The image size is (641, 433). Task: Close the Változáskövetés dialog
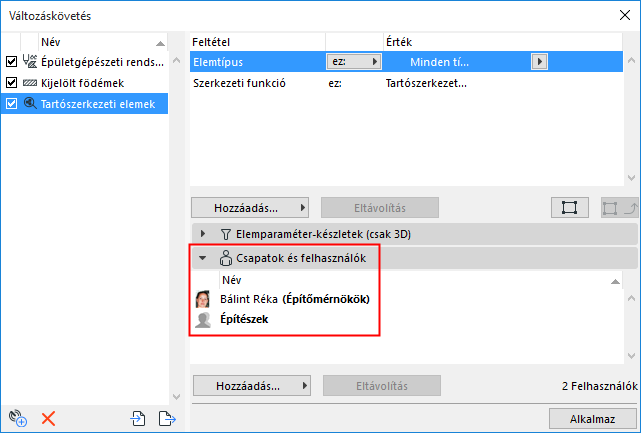[625, 16]
